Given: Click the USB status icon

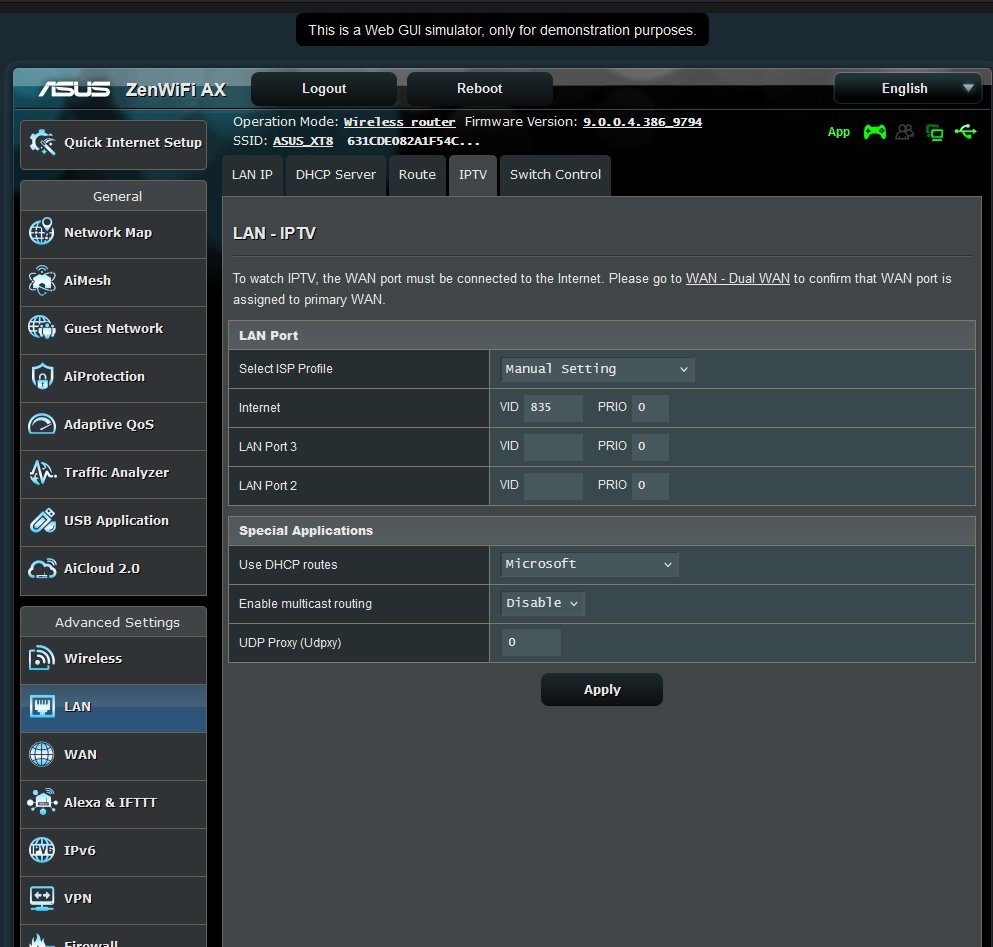Looking at the screenshot, I should (x=965, y=131).
